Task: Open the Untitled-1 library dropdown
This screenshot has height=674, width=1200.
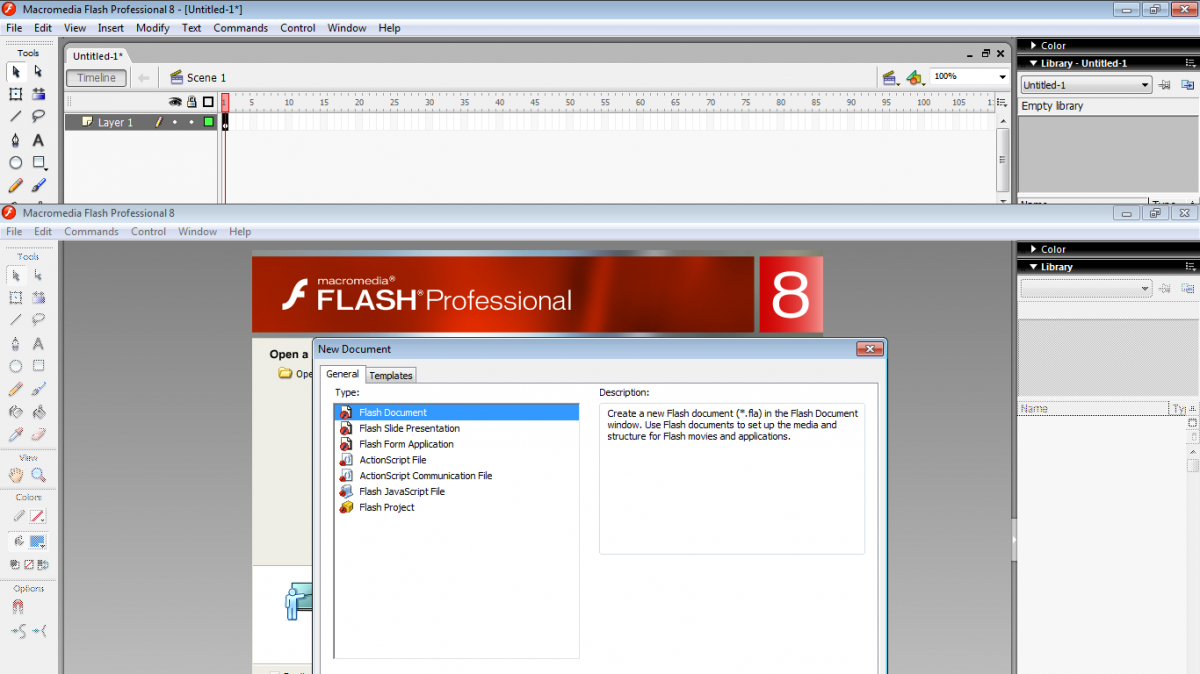Action: (1145, 85)
